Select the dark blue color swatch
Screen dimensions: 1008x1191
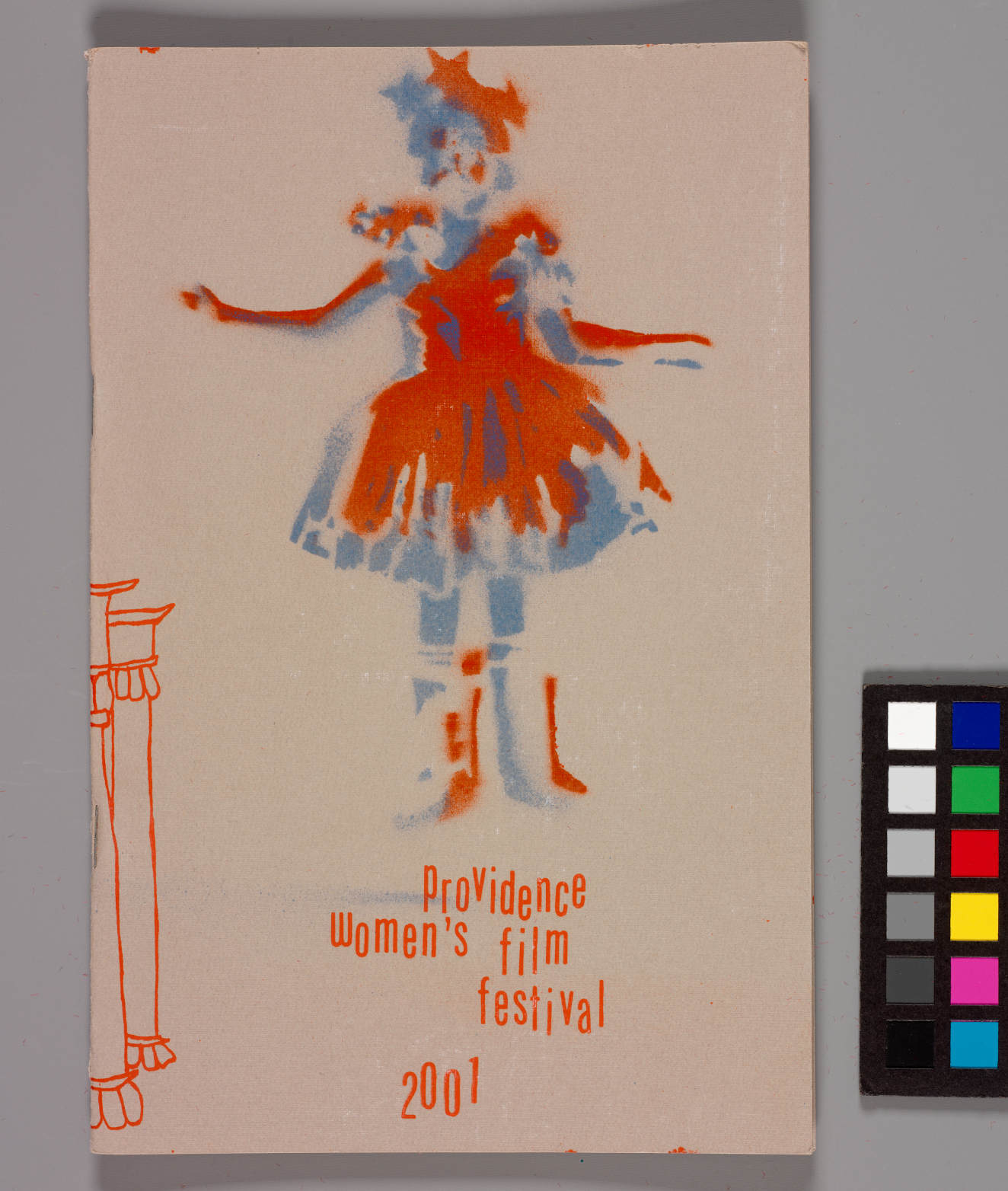pyautogui.click(x=975, y=726)
